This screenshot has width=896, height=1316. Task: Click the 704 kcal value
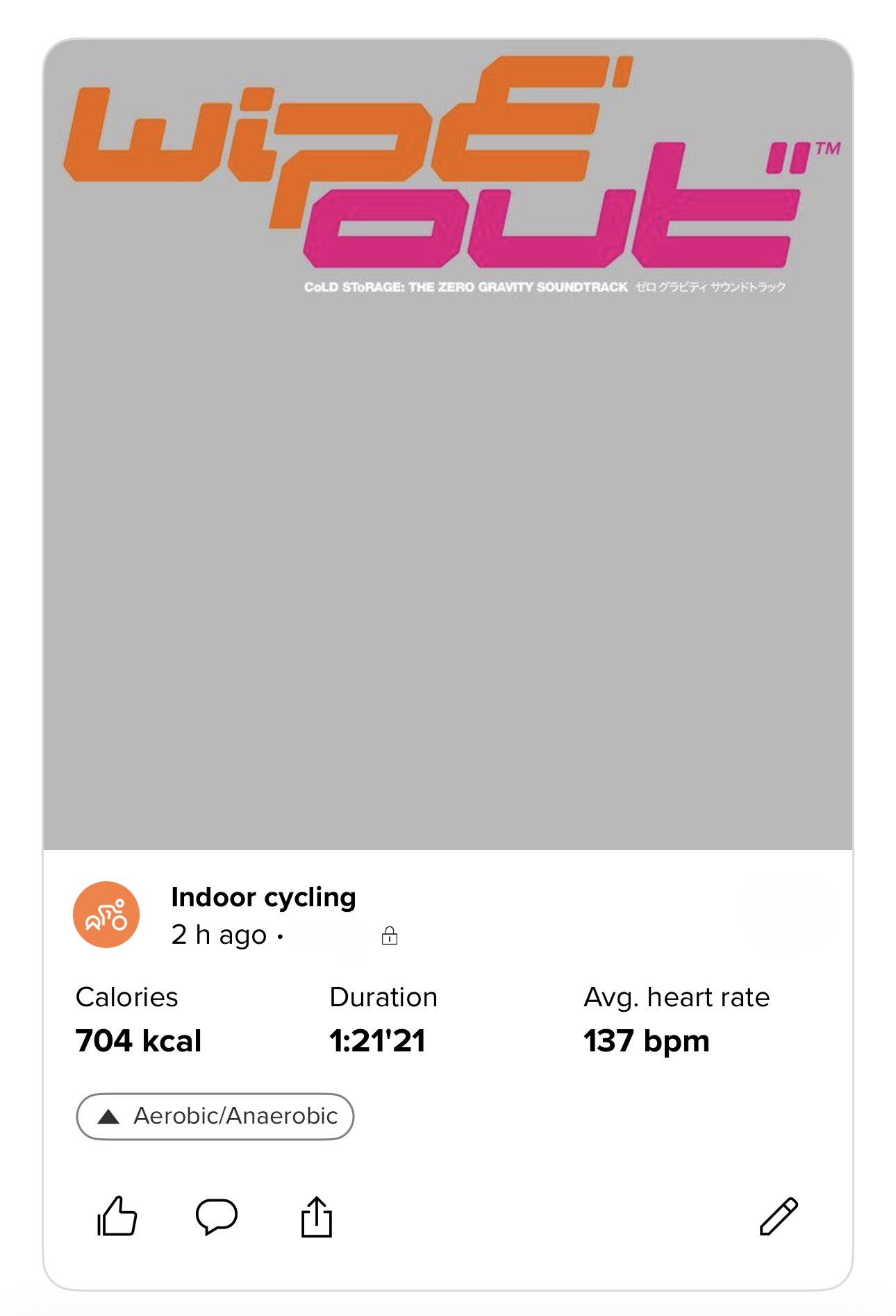[x=138, y=1041]
